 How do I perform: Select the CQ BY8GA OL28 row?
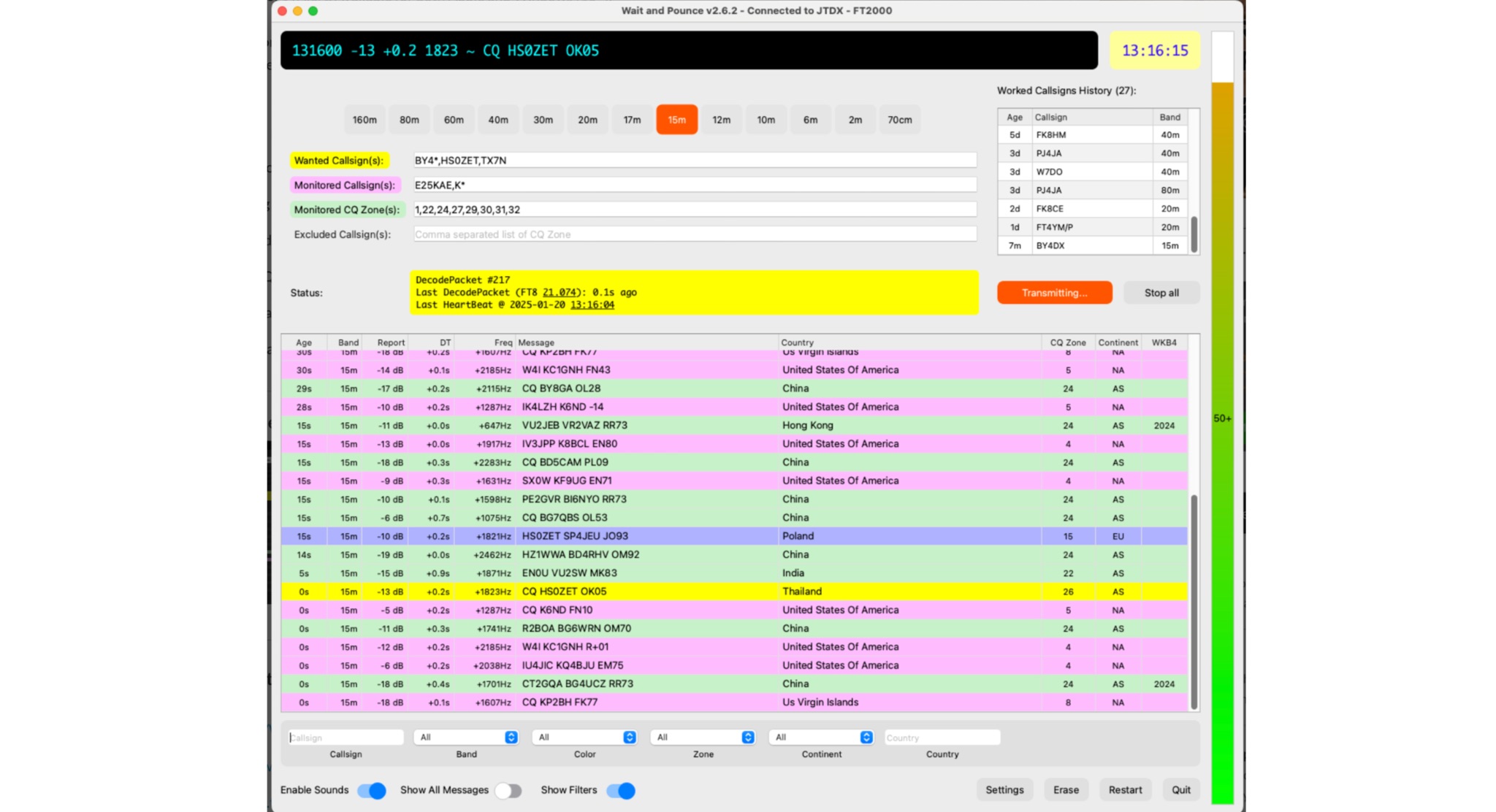(x=734, y=388)
